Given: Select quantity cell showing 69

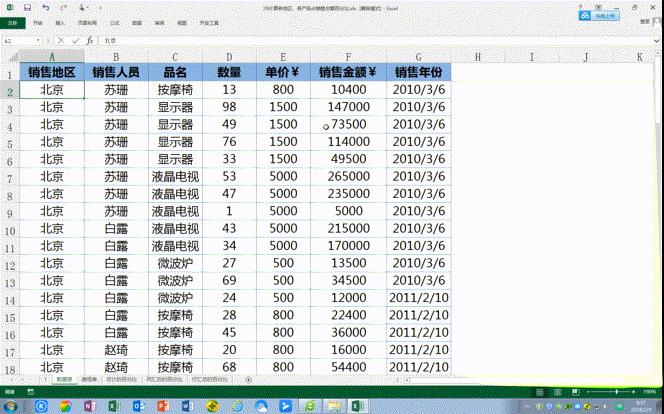Looking at the screenshot, I should pyautogui.click(x=229, y=281).
